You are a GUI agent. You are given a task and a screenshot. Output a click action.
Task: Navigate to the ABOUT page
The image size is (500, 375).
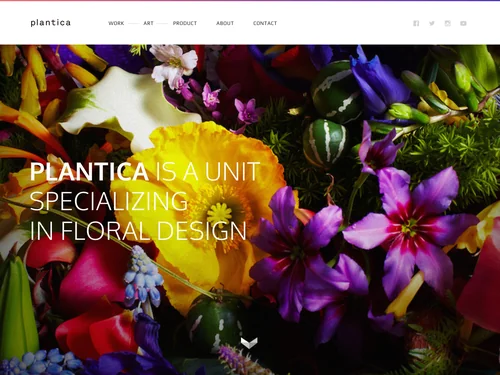point(225,23)
